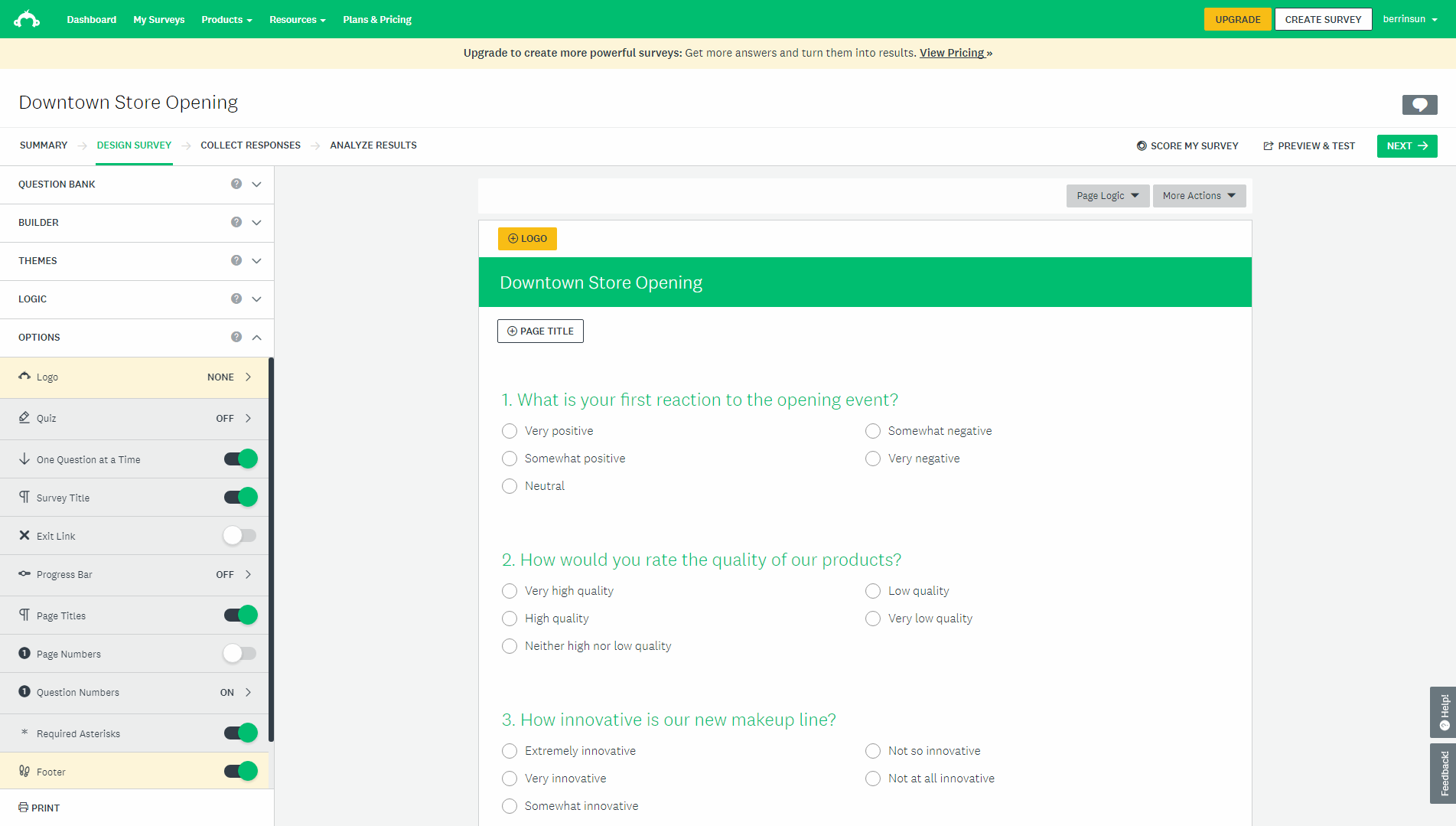Click the Options help icon
1456x826 pixels.
[236, 337]
